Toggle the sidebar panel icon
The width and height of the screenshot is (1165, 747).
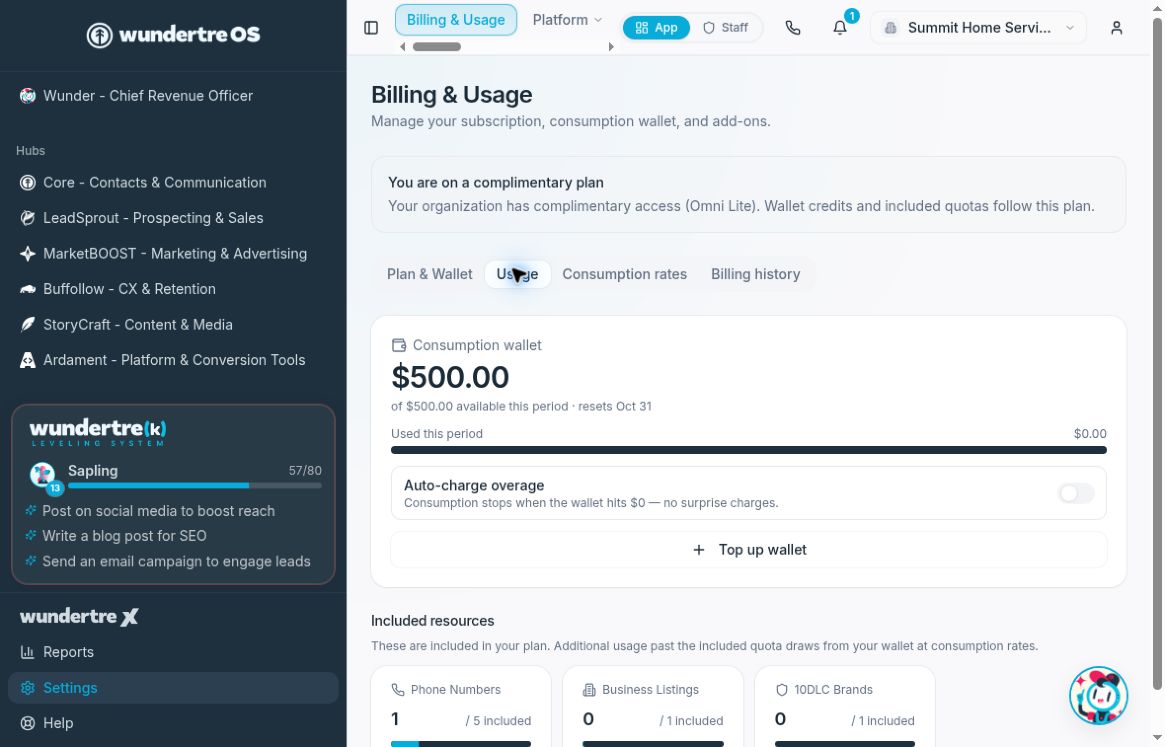(371, 28)
